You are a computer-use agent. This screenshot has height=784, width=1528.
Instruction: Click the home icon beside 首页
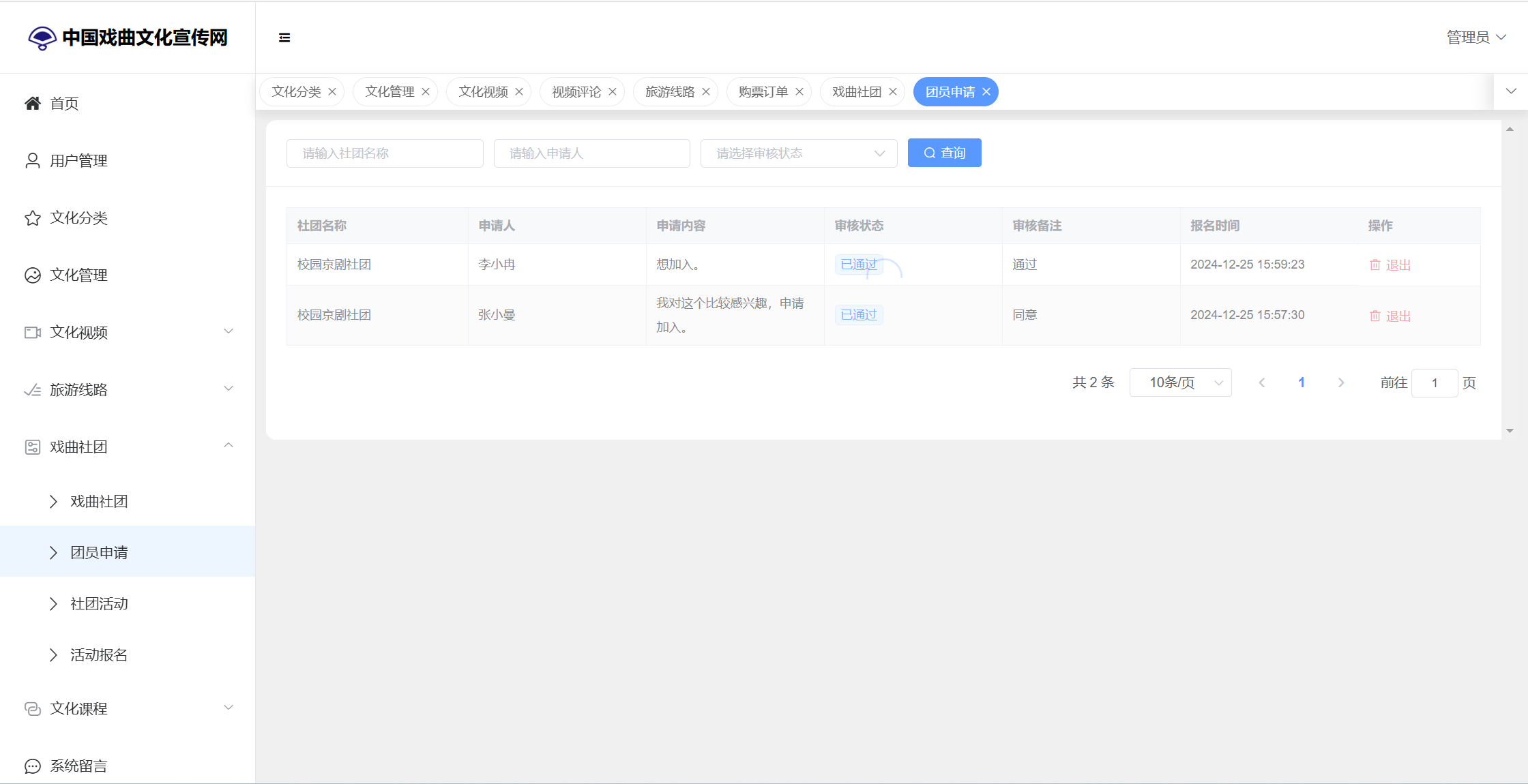pos(32,104)
